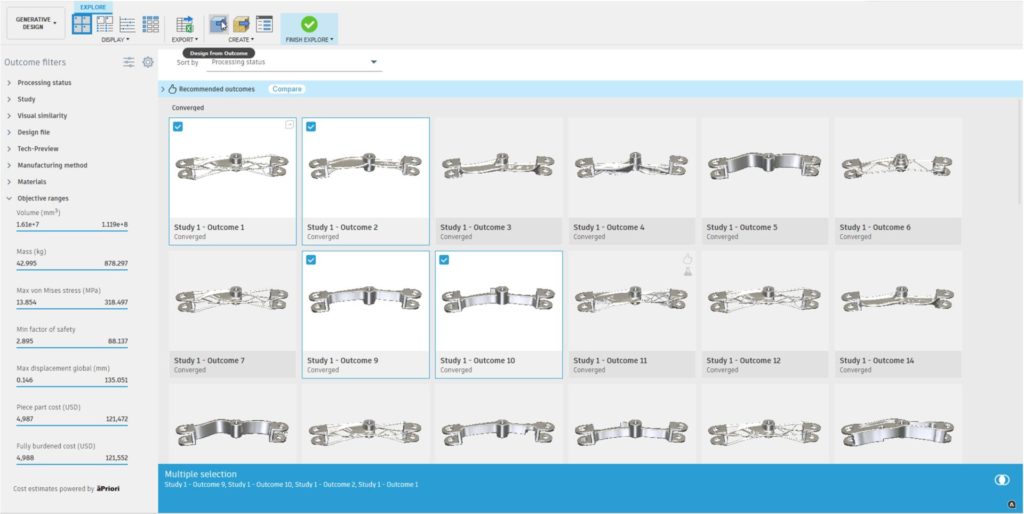The width and height of the screenshot is (1024, 514).
Task: Open the Display dropdown menu
Action: 116,40
